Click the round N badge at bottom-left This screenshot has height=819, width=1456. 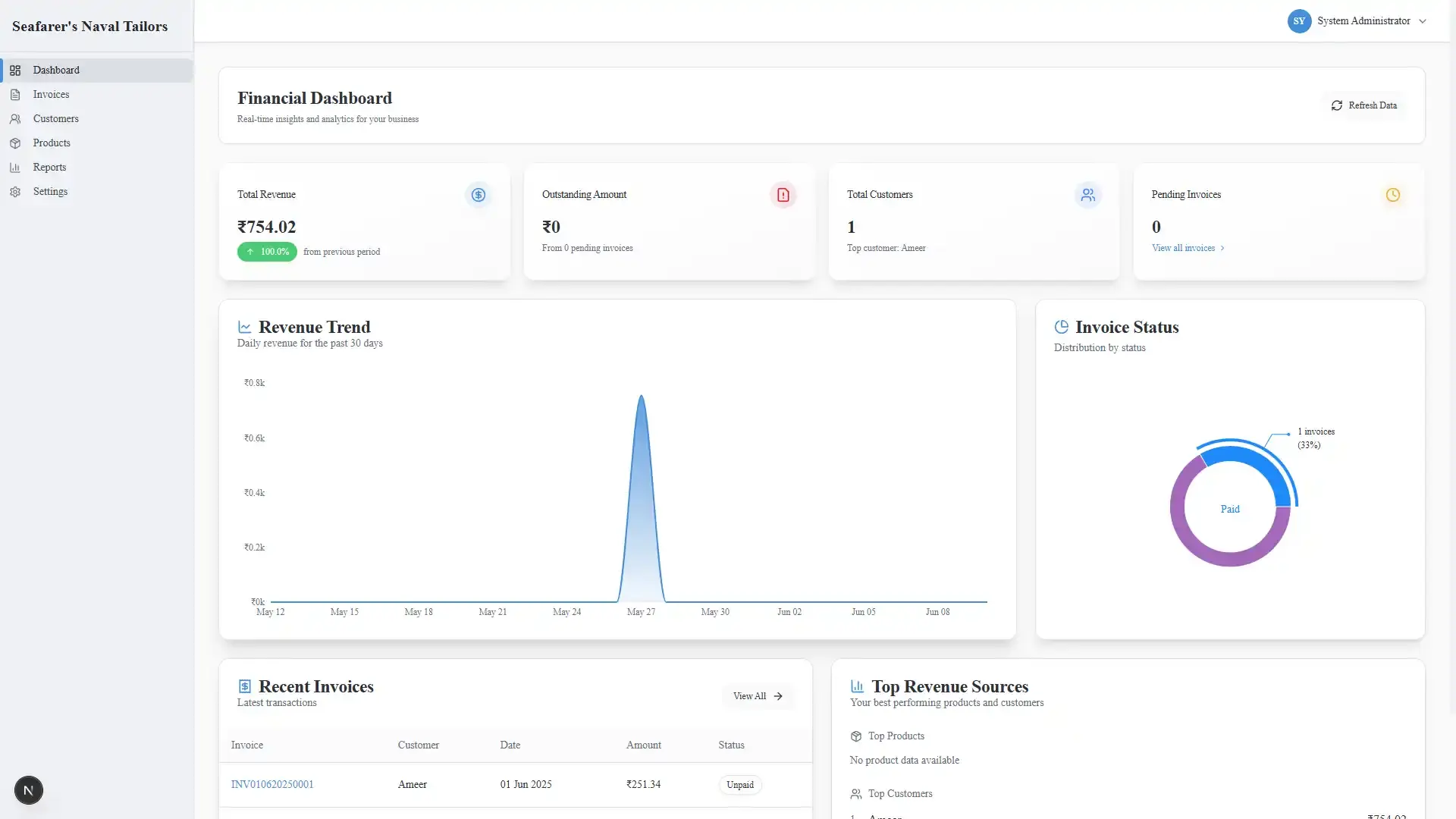point(29,790)
